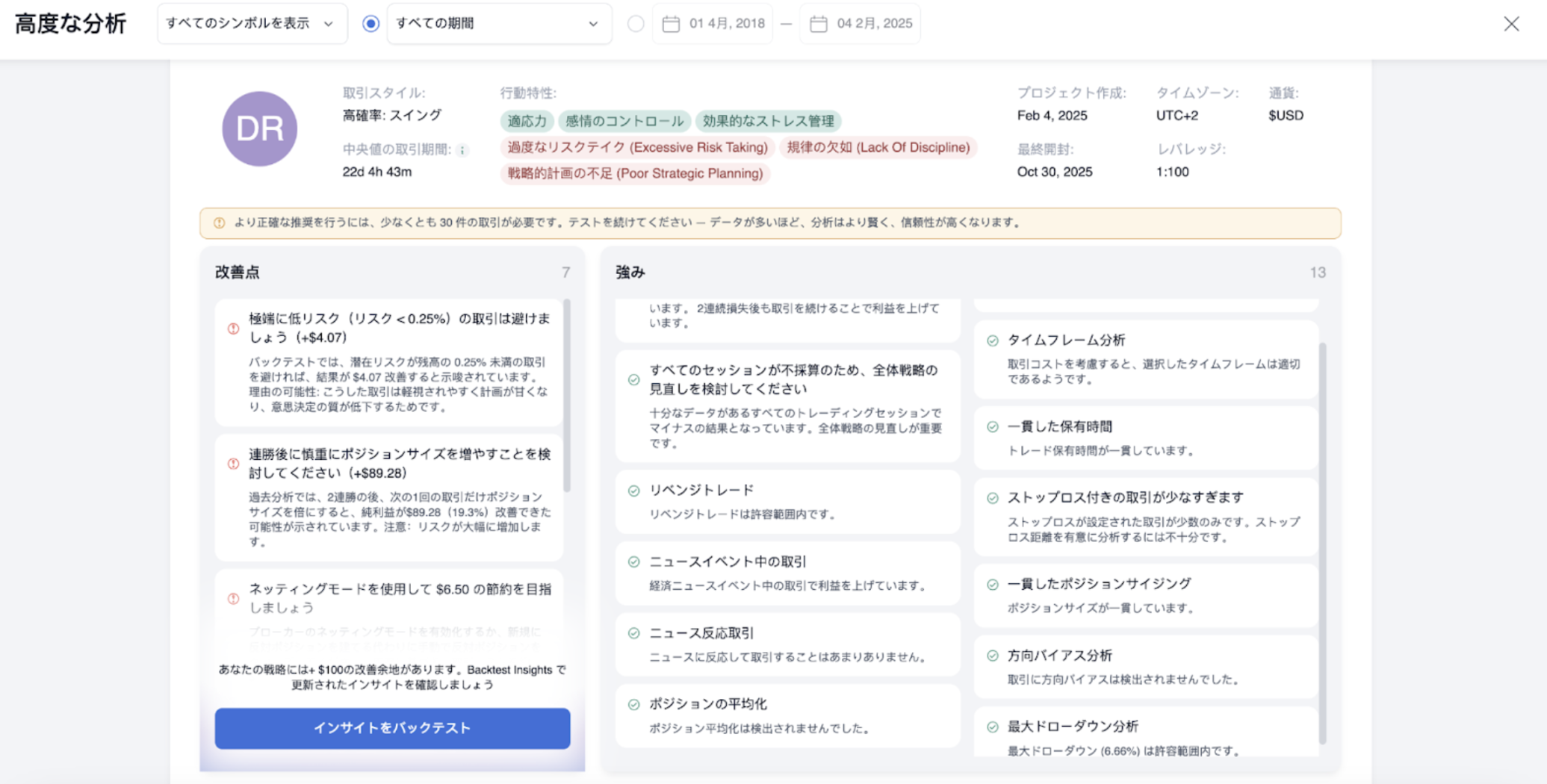Click check icon beside ポジションの平均化
The width and height of the screenshot is (1547, 784).
click(633, 704)
